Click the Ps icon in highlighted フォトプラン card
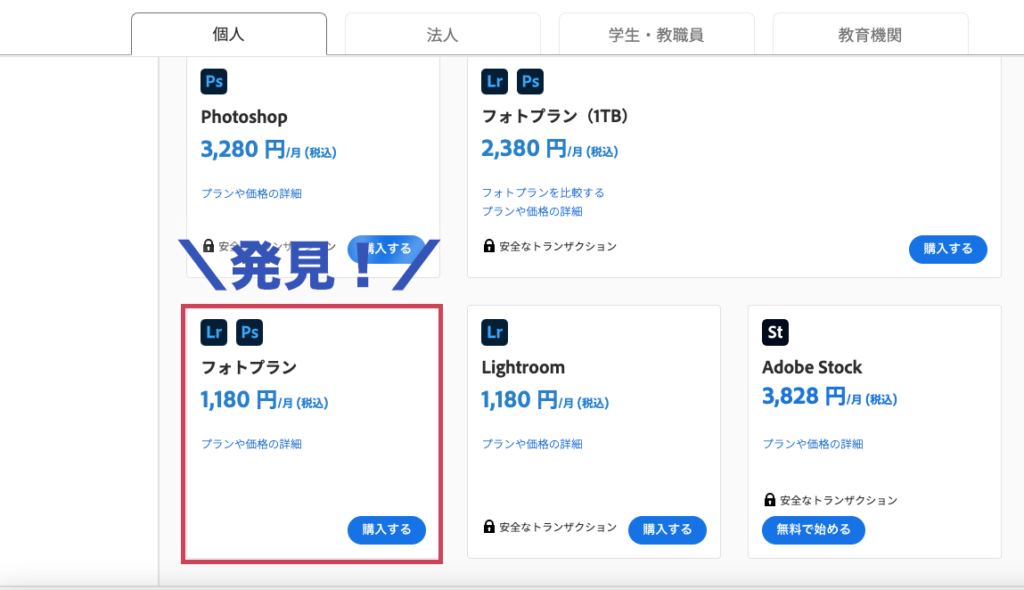Image resolution: width=1024 pixels, height=590 pixels. click(249, 332)
